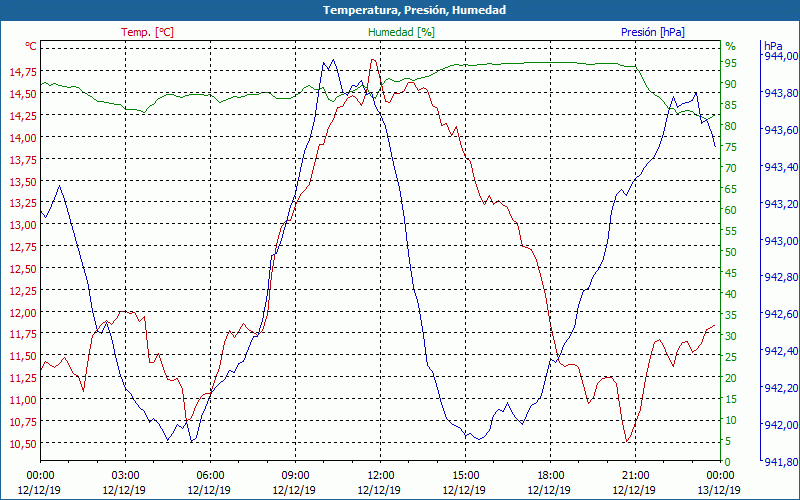
Task: Click pressure axis value 942,40
Action: tap(781, 351)
